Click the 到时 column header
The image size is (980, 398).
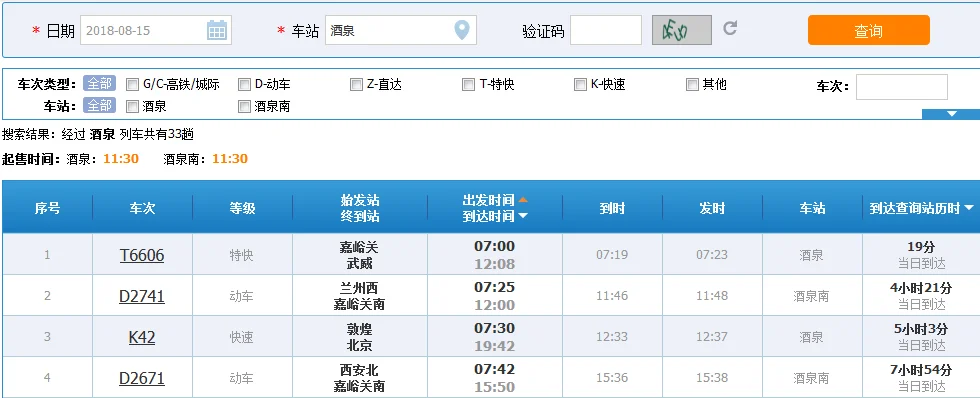click(612, 208)
